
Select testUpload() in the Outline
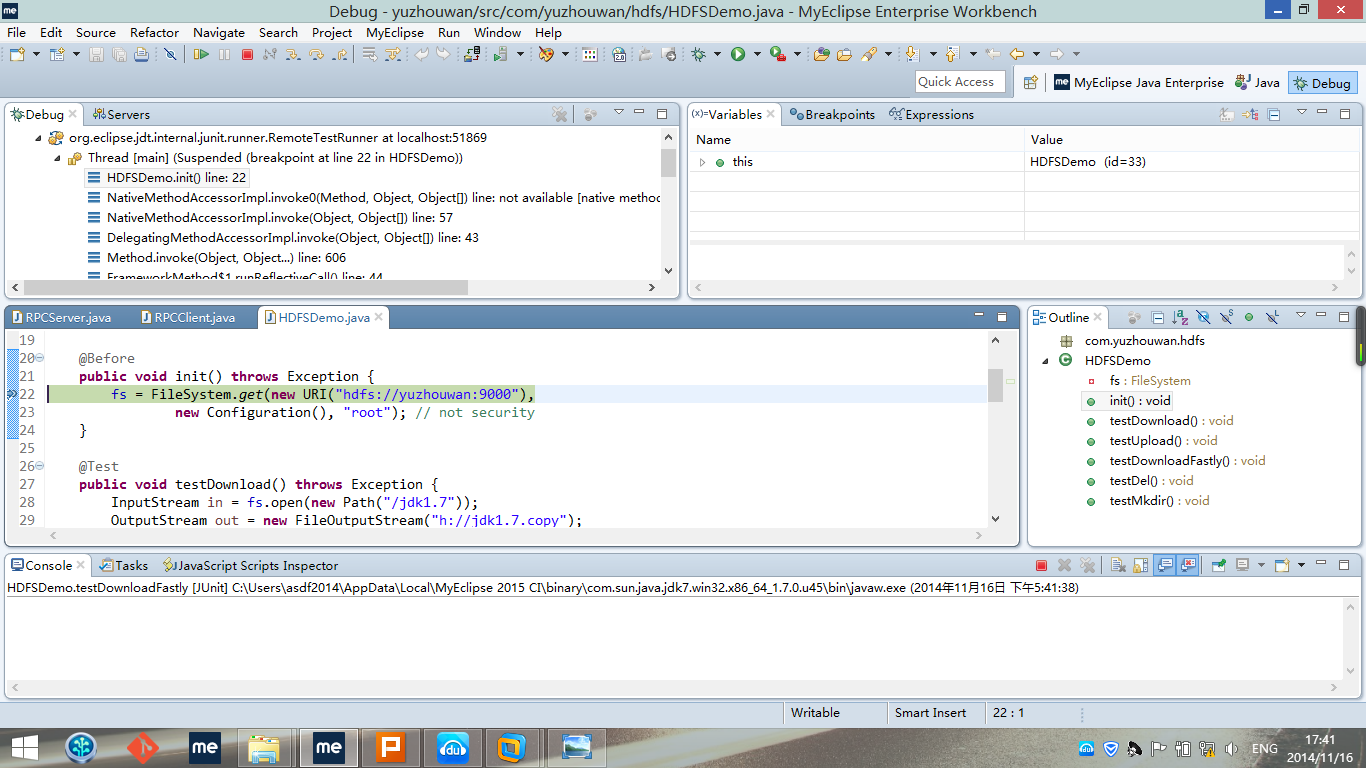(1145, 441)
